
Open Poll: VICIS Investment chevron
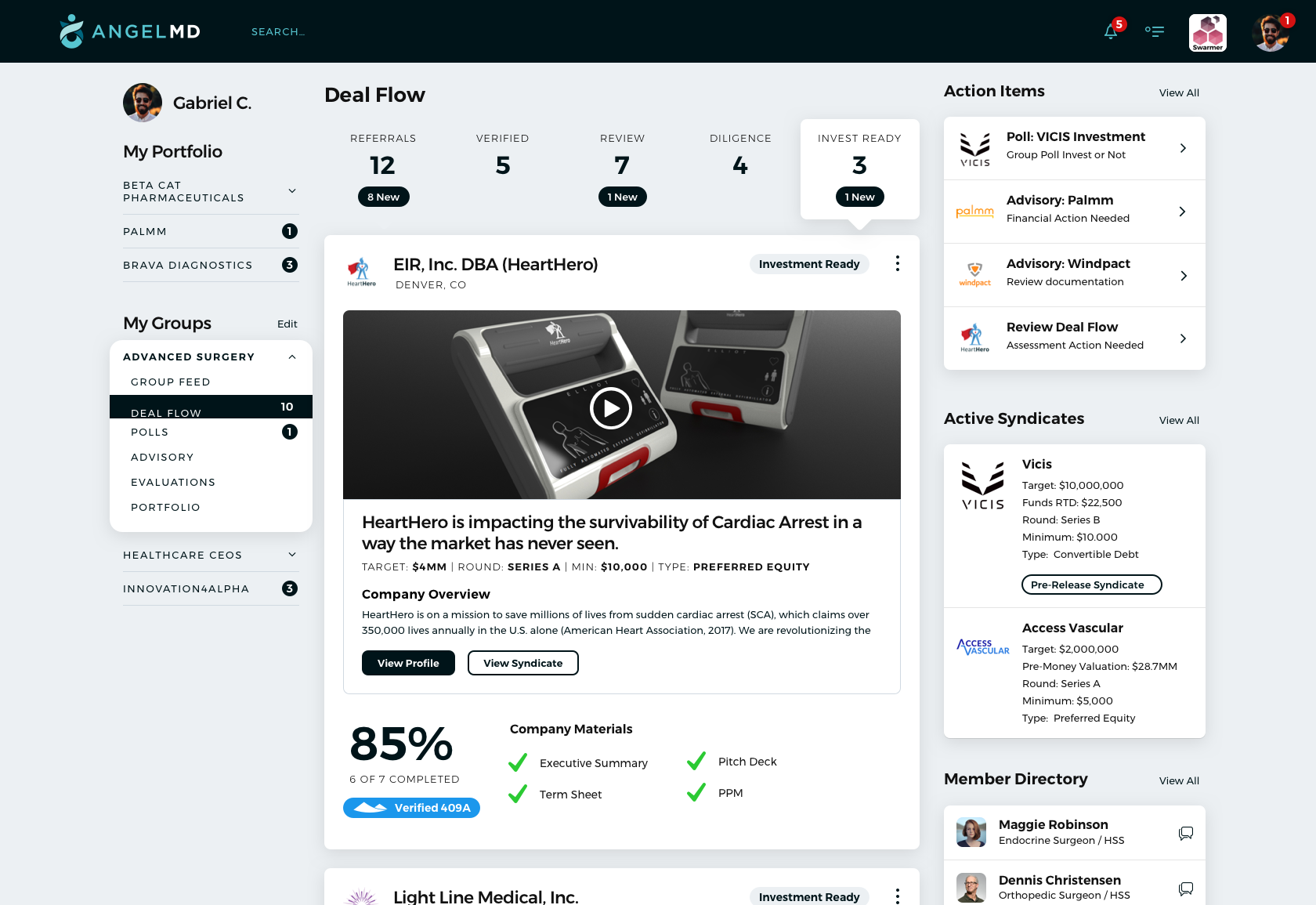(x=1183, y=148)
